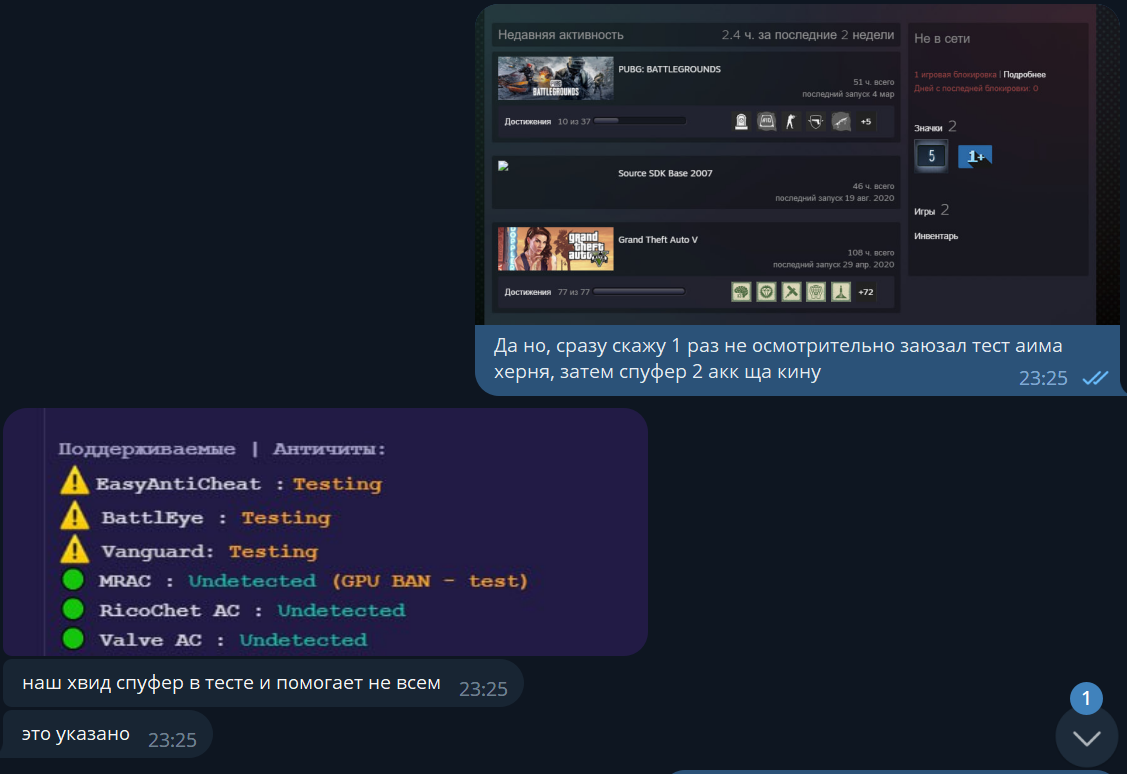Viewport: 1127px width, 774px height.
Task: Click the Игры section label
Action: pyautogui.click(x=924, y=211)
